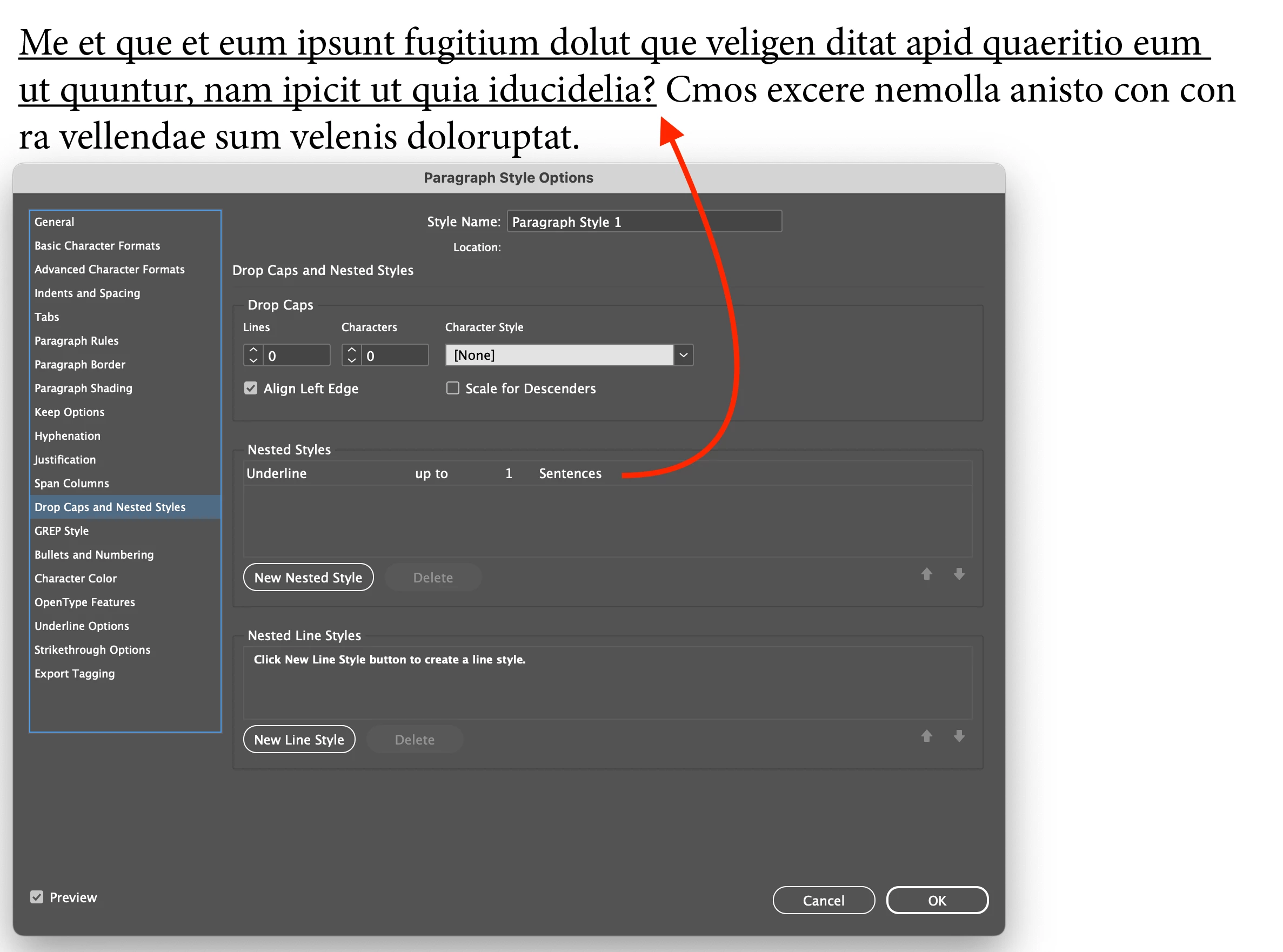Click New Line Style button

coord(299,739)
